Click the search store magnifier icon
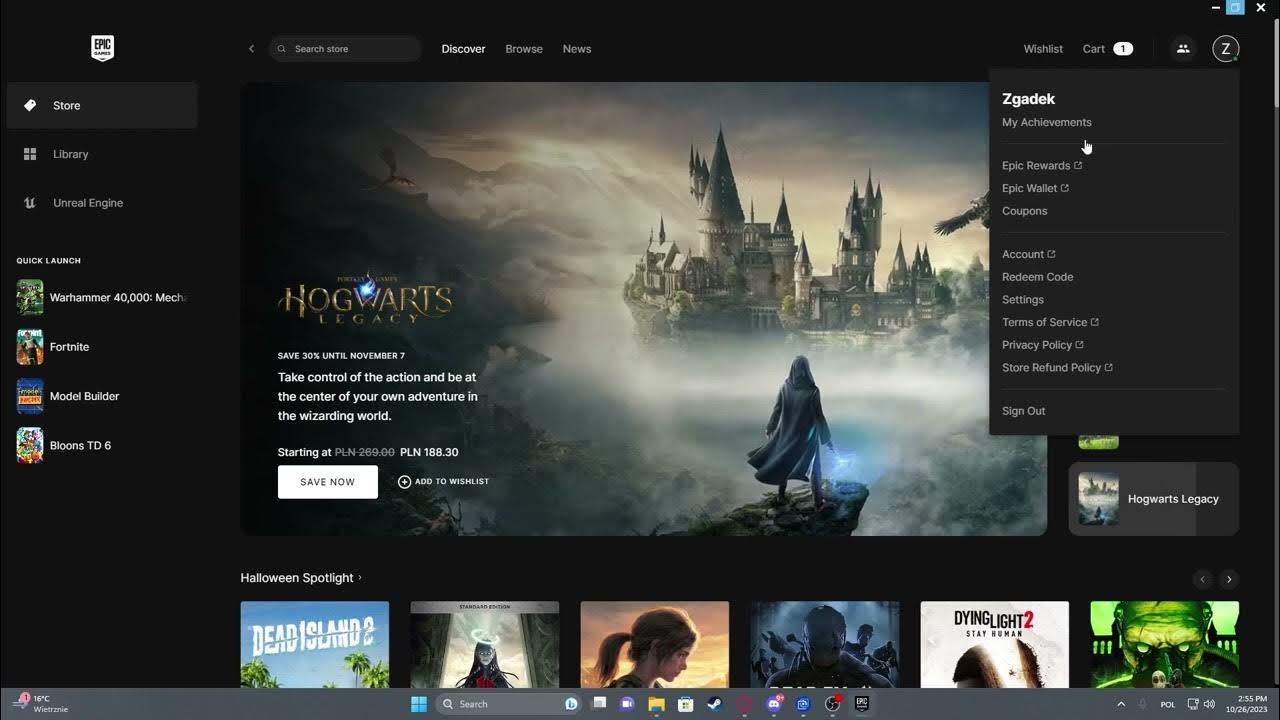1280x720 pixels. click(x=283, y=48)
